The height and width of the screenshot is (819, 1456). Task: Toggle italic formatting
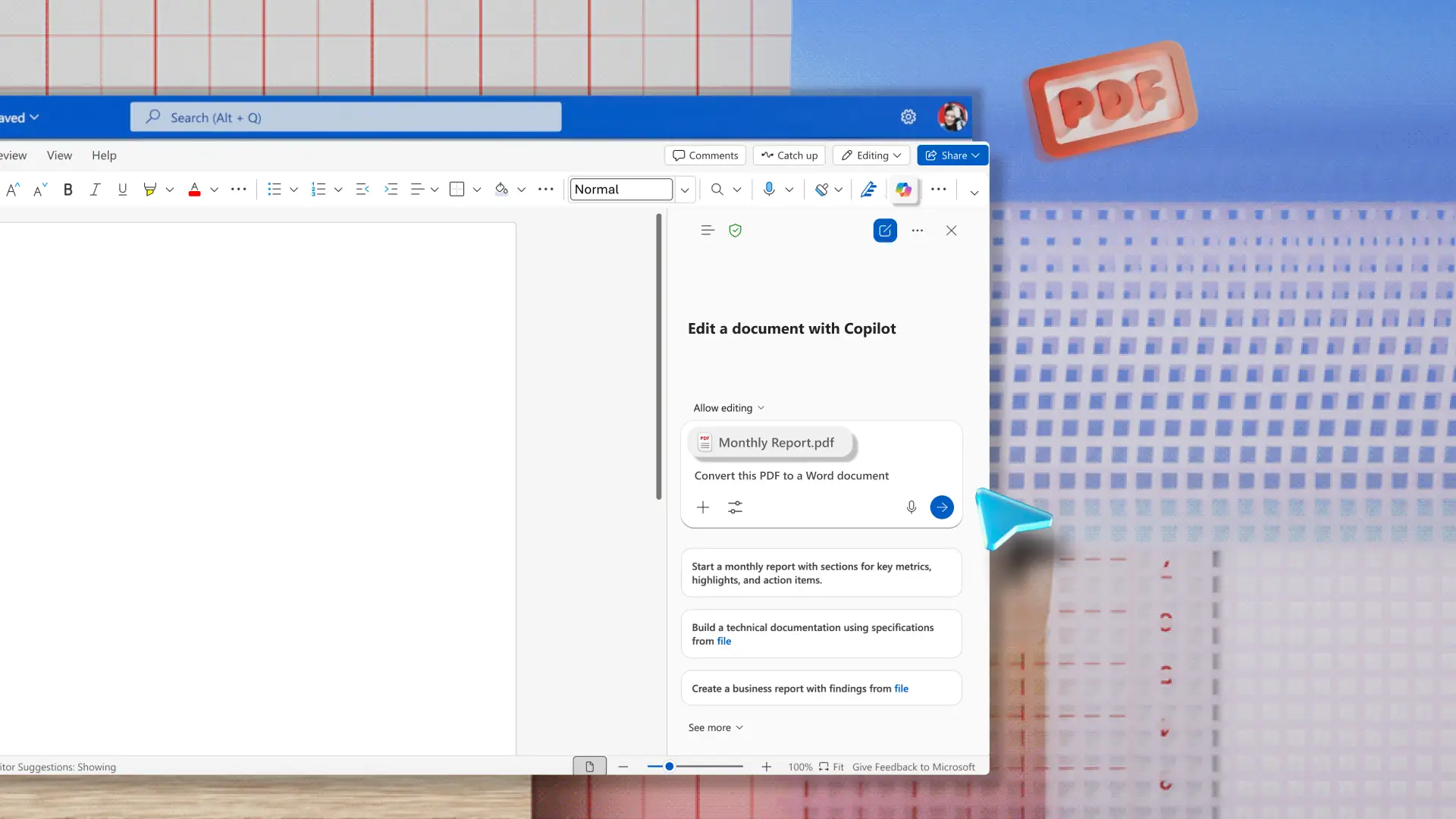tap(95, 190)
